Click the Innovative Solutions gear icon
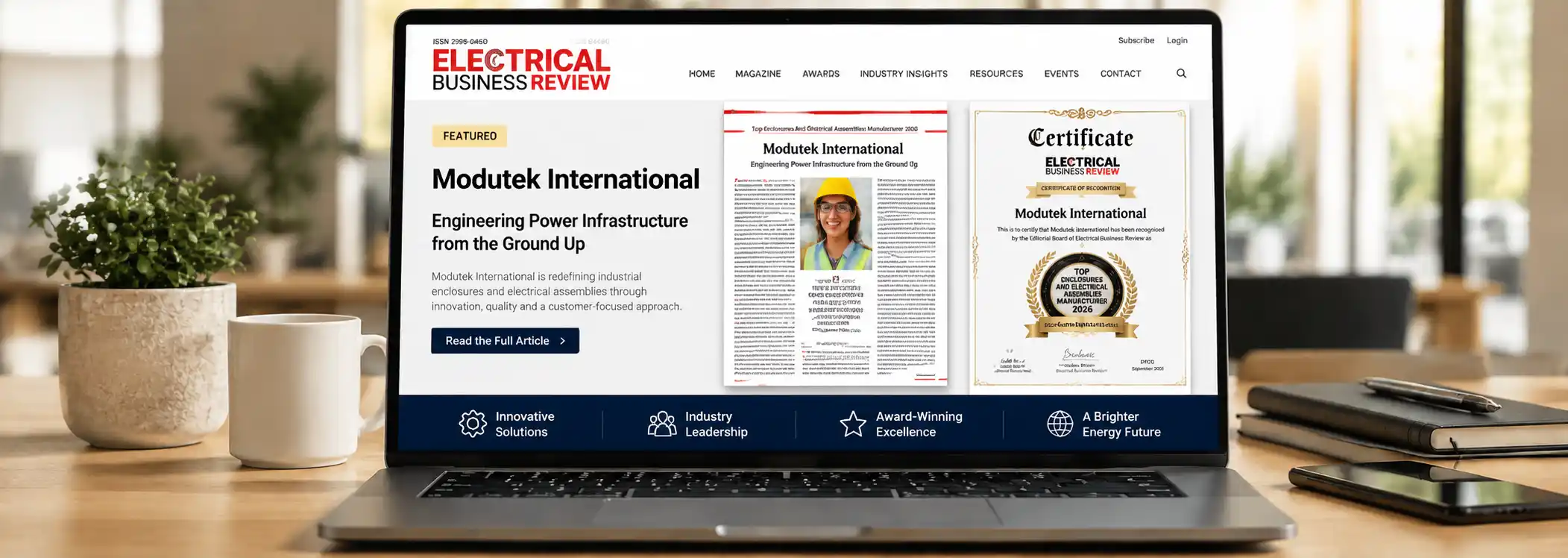 [473, 424]
